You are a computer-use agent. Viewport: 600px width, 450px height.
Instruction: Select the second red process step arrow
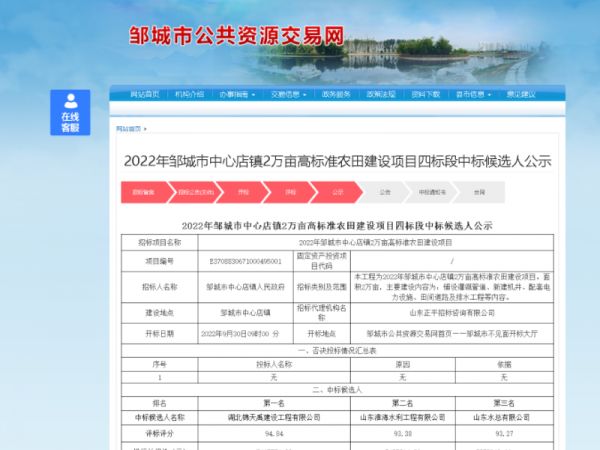[194, 192]
